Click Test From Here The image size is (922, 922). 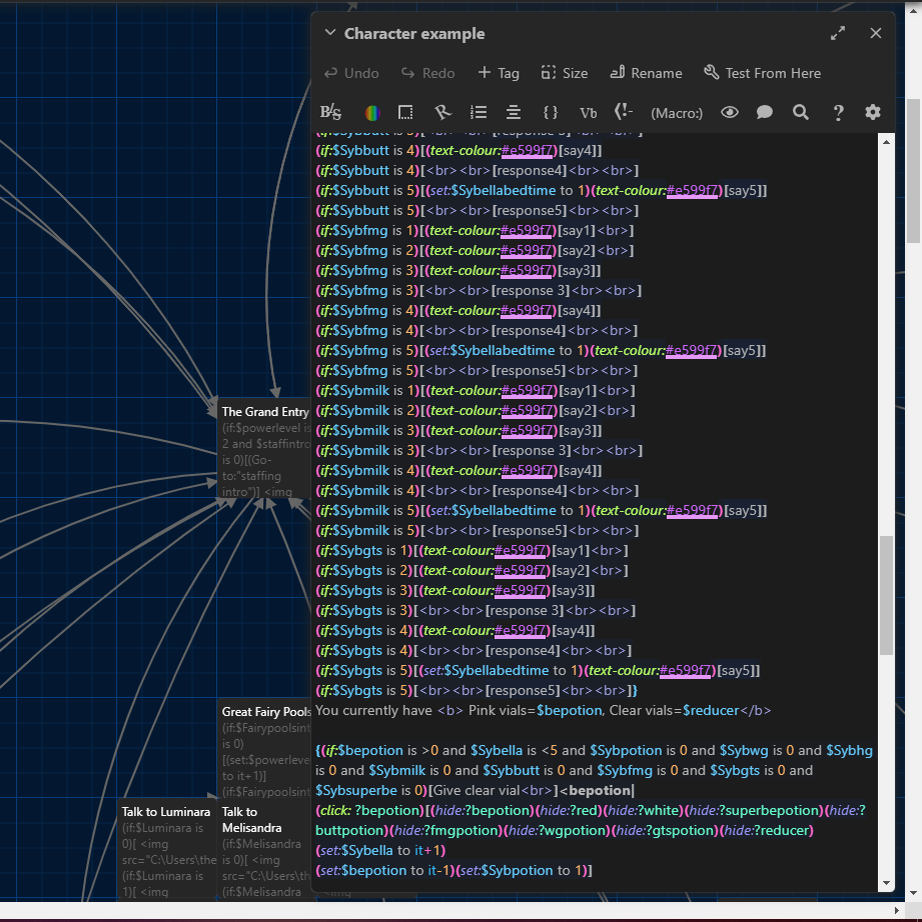tap(762, 73)
